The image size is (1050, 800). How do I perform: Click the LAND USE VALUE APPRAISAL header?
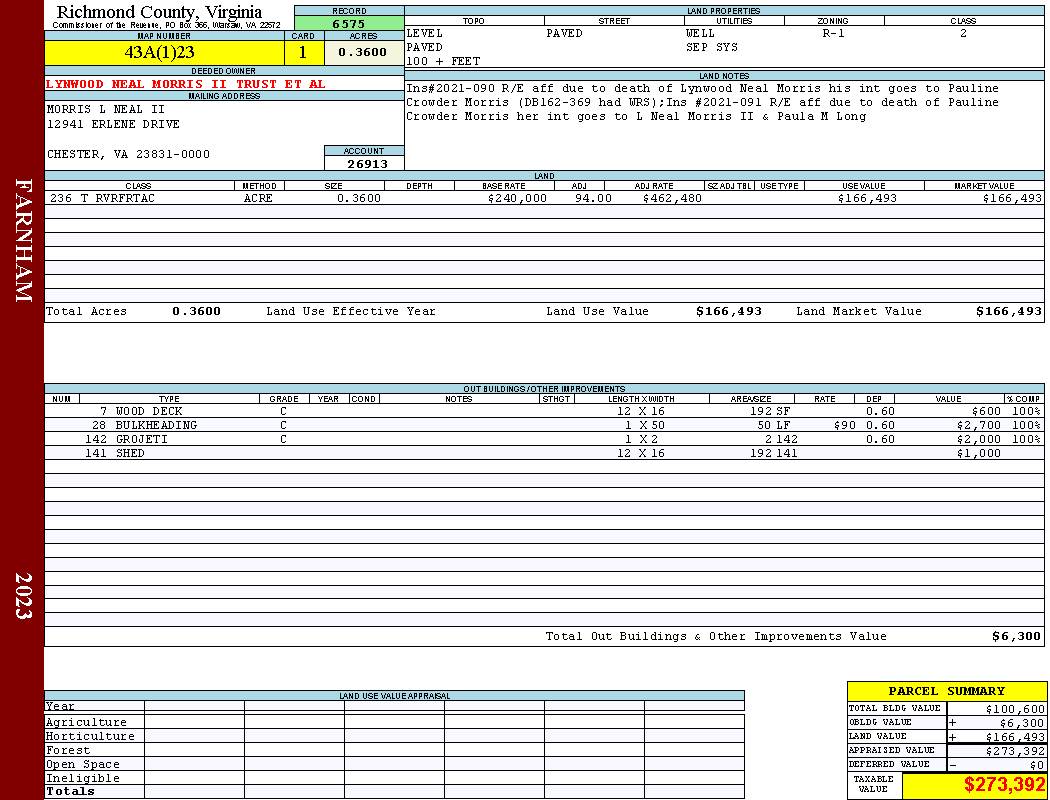tap(394, 696)
